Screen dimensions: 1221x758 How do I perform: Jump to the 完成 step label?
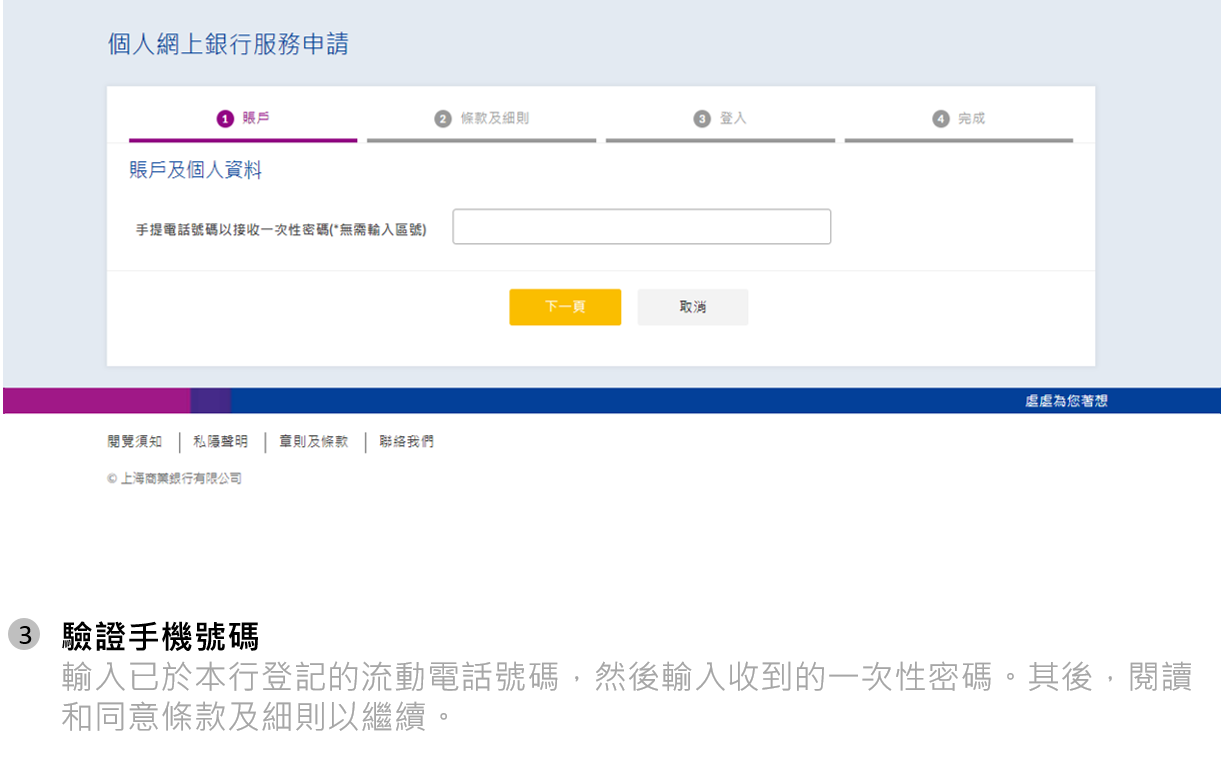tap(971, 118)
